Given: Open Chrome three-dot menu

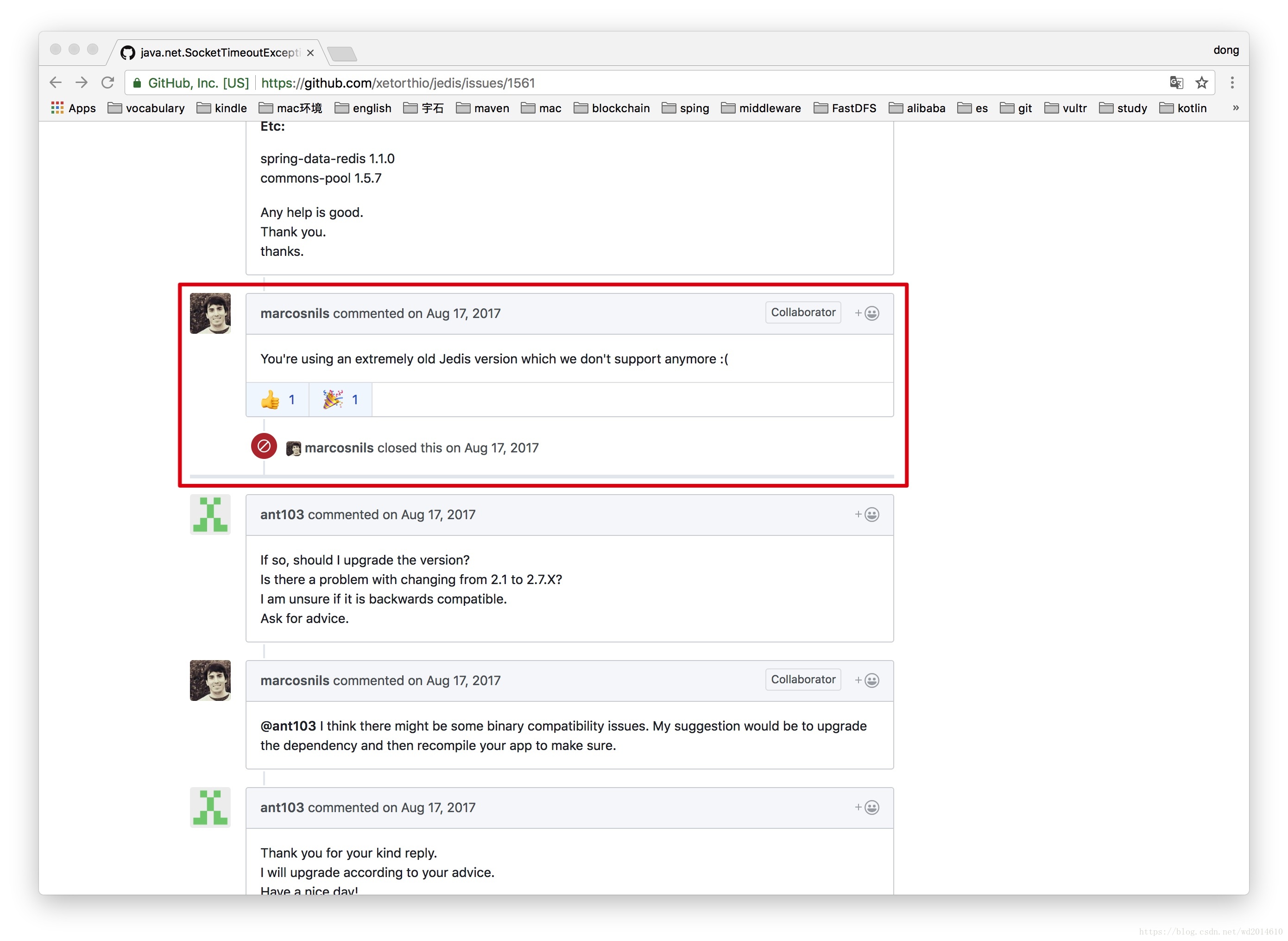Looking at the screenshot, I should pyautogui.click(x=1232, y=83).
